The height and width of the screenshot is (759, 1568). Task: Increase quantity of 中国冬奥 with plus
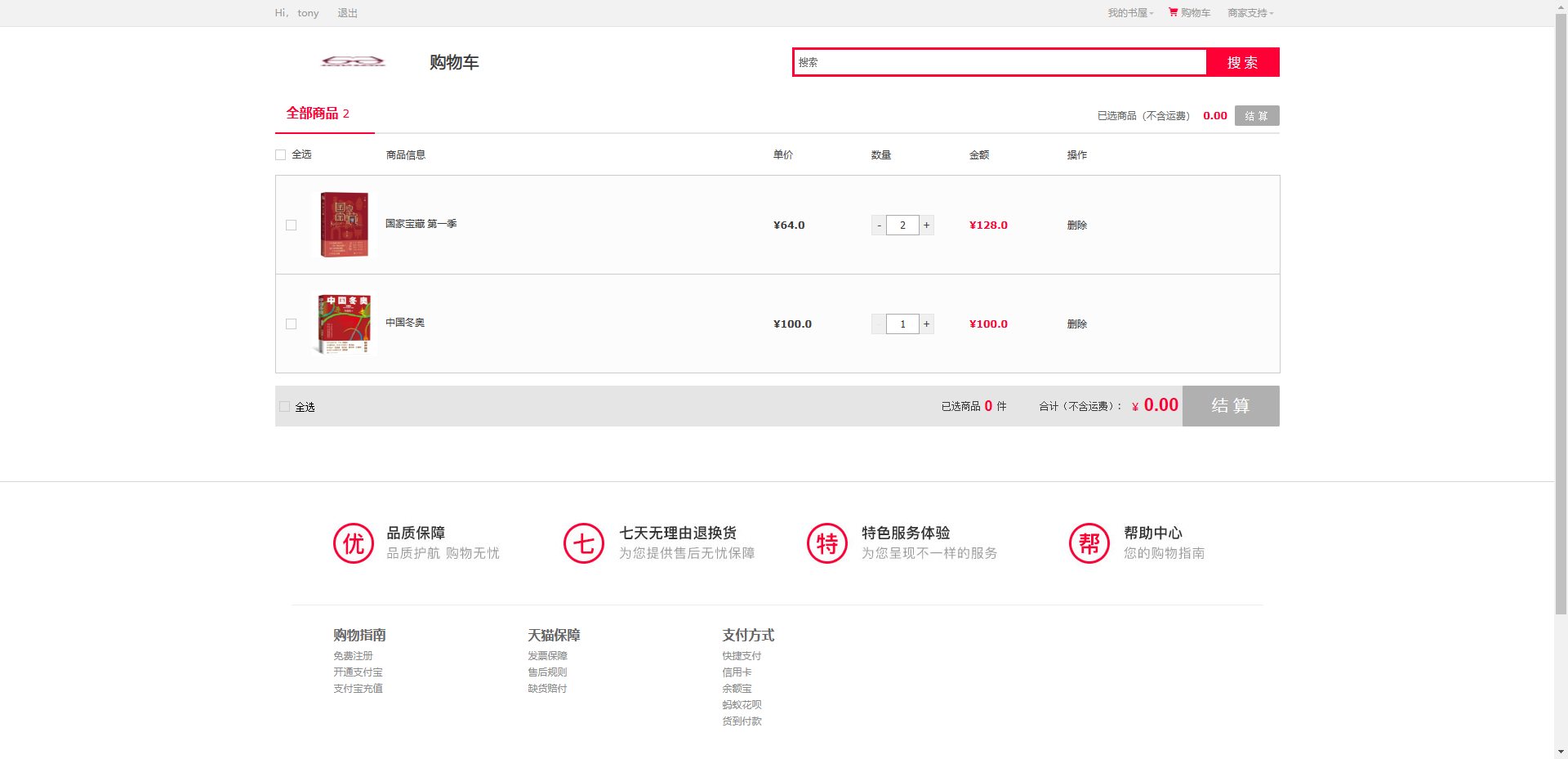927,324
